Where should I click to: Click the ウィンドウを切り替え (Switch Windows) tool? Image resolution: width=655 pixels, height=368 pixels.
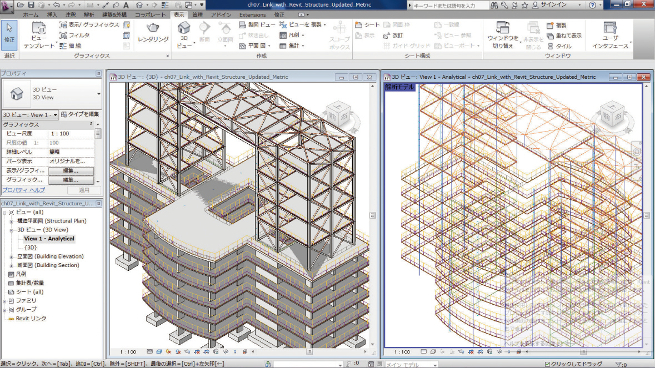(x=503, y=35)
